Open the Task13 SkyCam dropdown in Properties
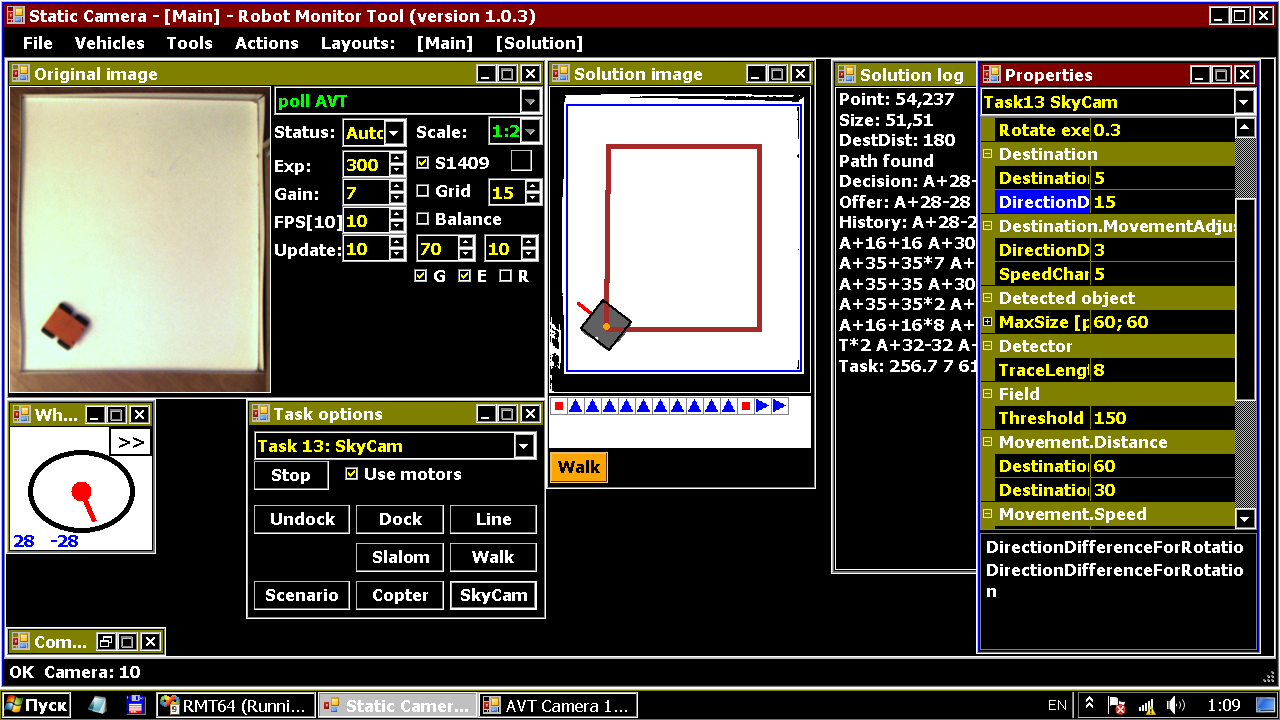The width and height of the screenshot is (1280, 720). 1244,102
